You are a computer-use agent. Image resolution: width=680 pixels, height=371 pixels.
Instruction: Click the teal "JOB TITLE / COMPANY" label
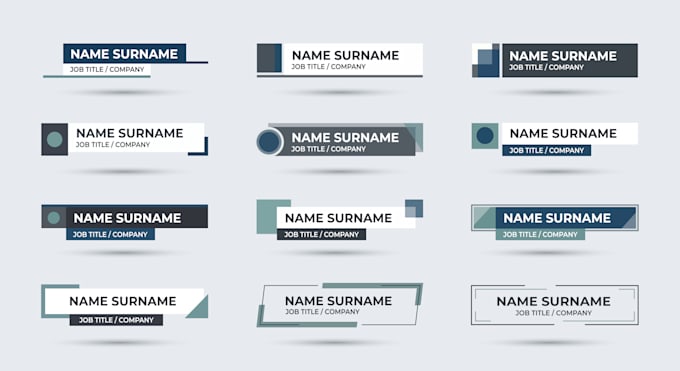pos(540,234)
